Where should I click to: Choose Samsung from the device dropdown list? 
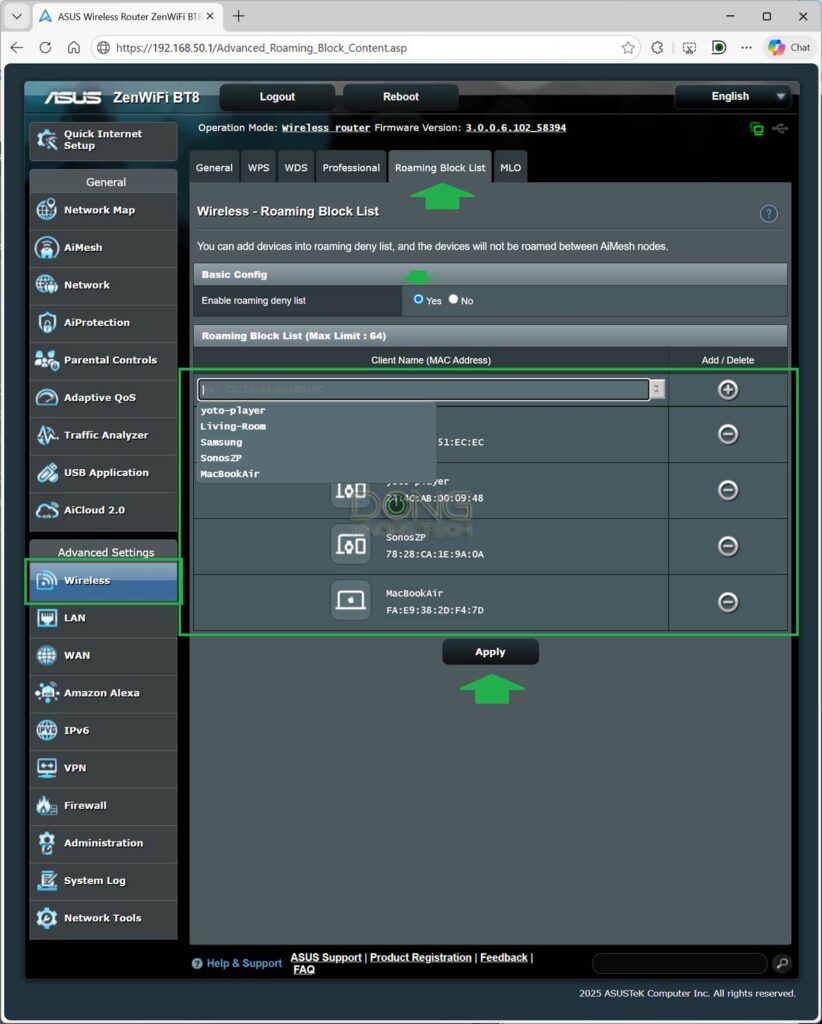pyautogui.click(x=221, y=442)
